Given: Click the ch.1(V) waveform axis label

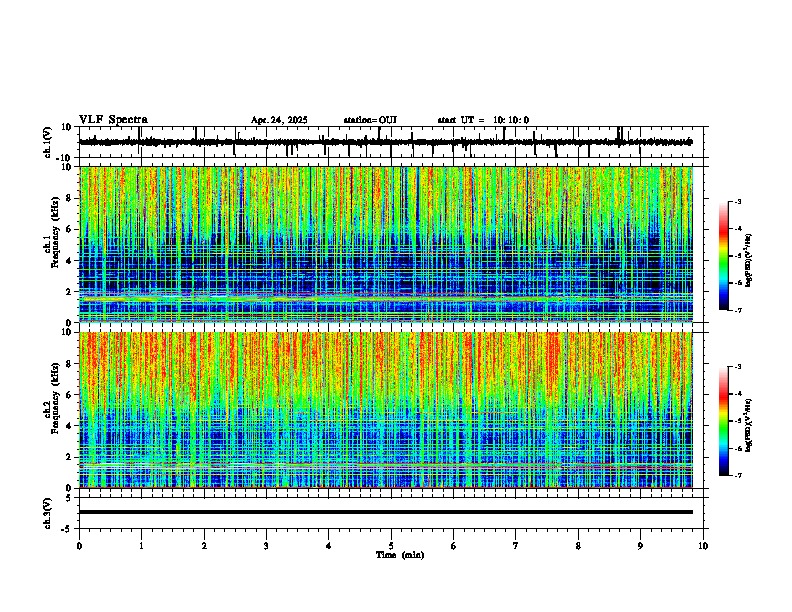Looking at the screenshot, I should [x=48, y=142].
